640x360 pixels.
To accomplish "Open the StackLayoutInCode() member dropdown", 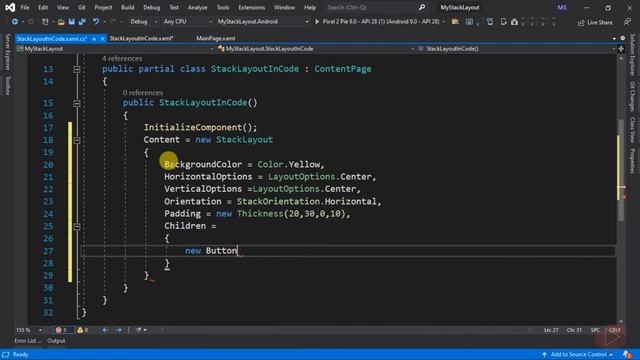I will point(516,49).
